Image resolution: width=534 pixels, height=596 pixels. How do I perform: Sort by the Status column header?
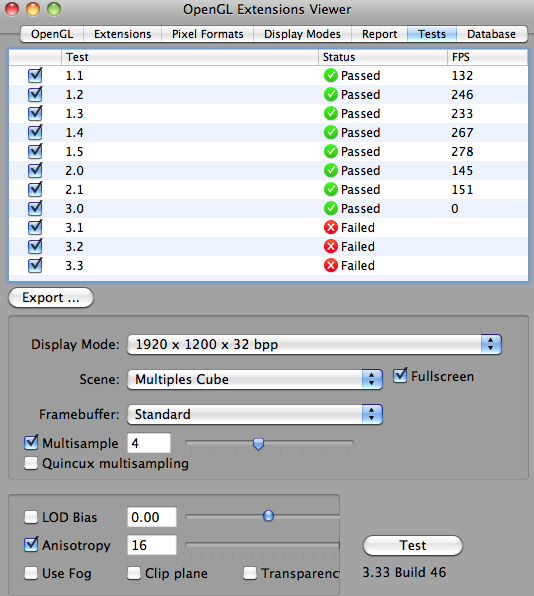(383, 57)
